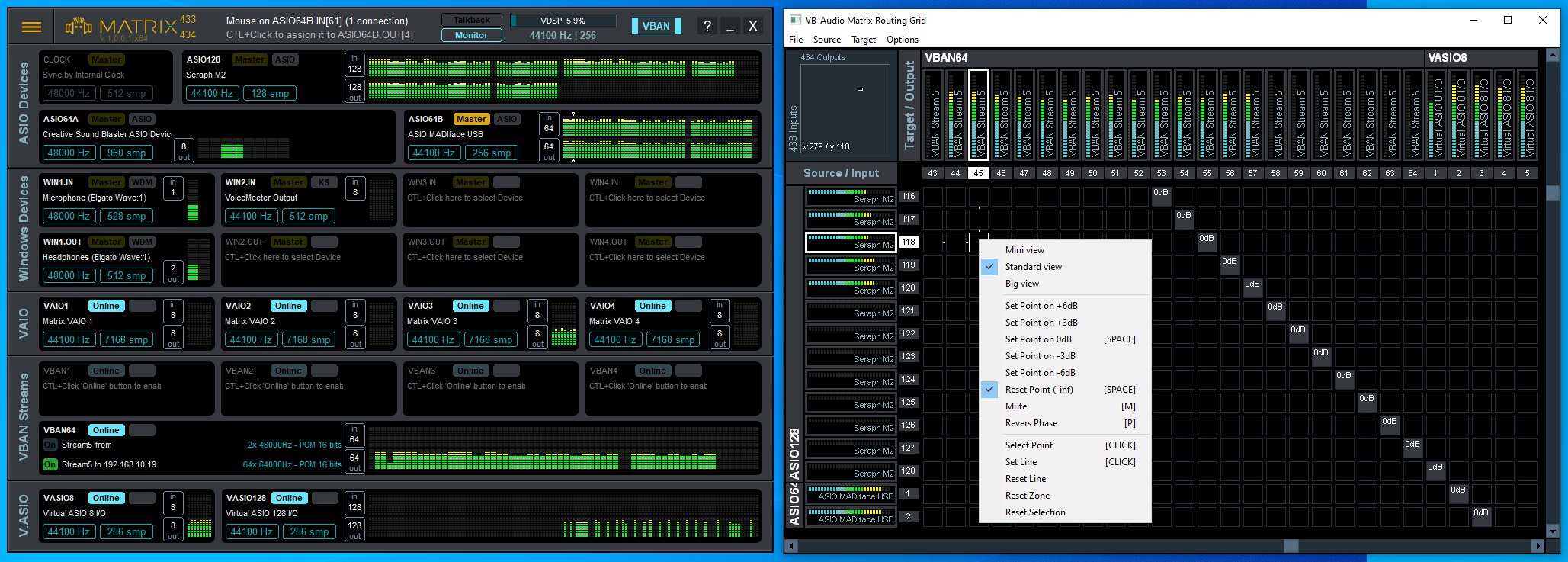Image resolution: width=1568 pixels, height=562 pixels.
Task: Toggle the VAIO1 Online button
Action: click(106, 306)
